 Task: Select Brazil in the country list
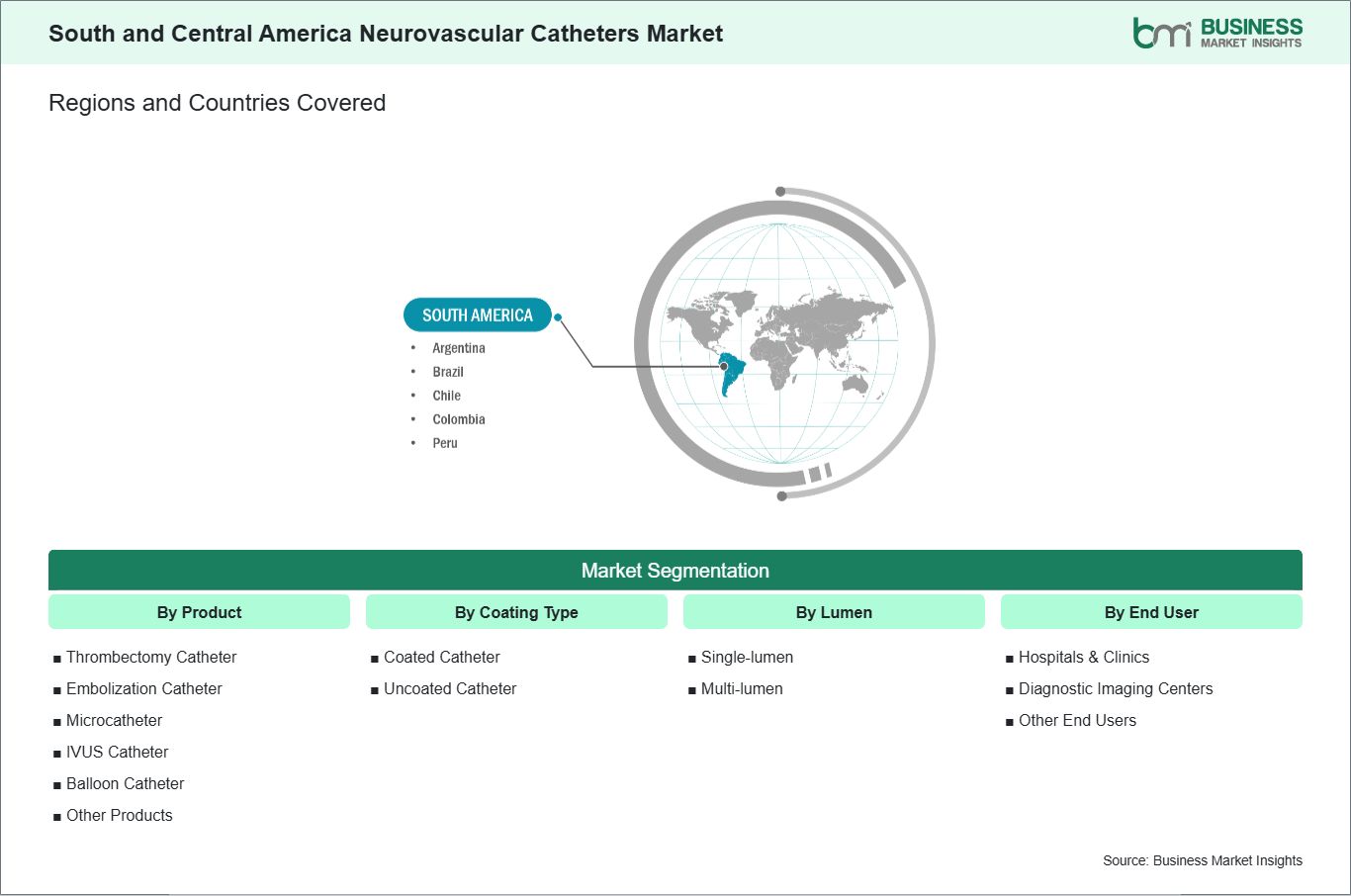coord(448,372)
